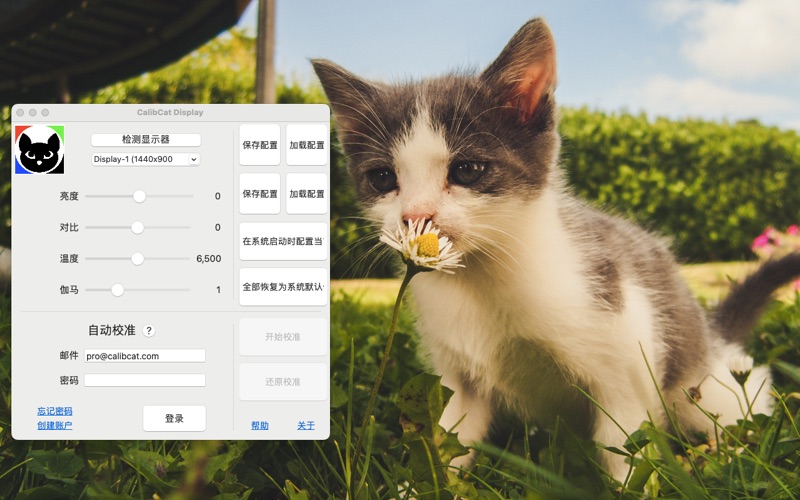Screen dimensions: 800x500
Task: Click the 6,500 temperature value
Action: [209, 259]
